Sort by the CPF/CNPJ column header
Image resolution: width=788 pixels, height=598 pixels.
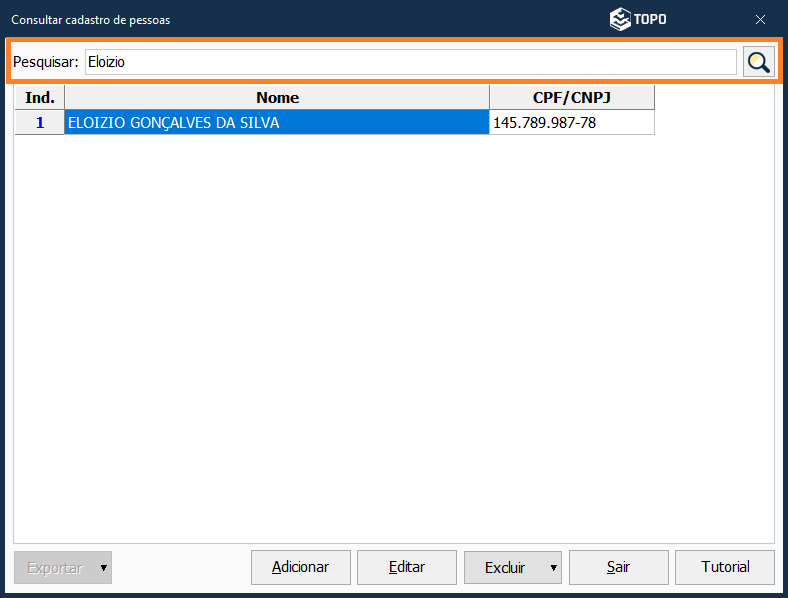[571, 97]
